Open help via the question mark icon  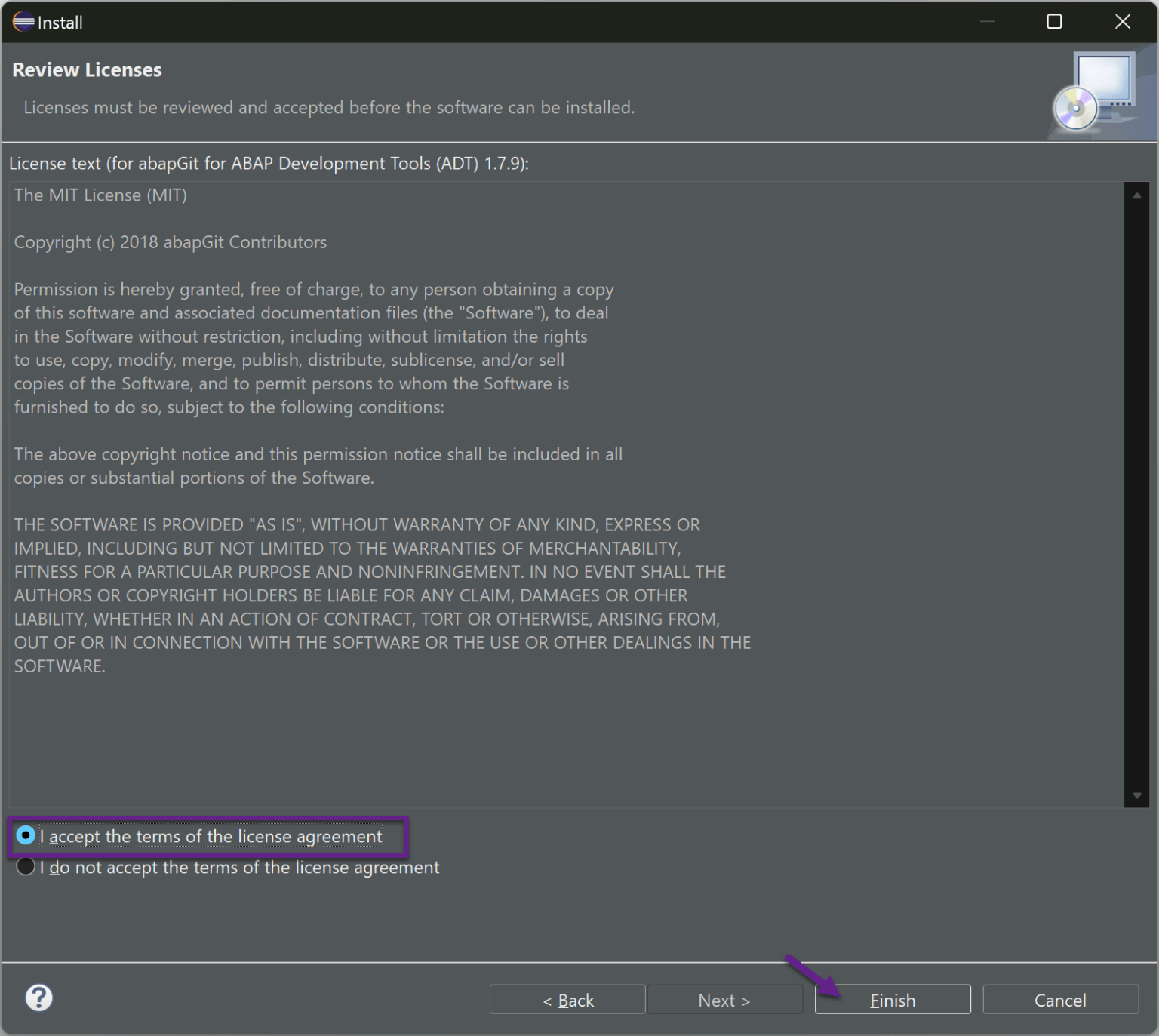coord(39,998)
